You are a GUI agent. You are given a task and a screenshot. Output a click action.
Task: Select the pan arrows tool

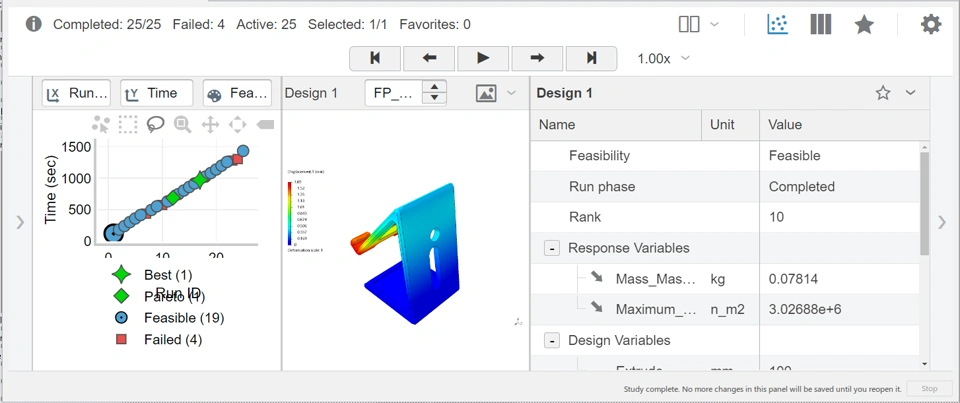coord(210,124)
